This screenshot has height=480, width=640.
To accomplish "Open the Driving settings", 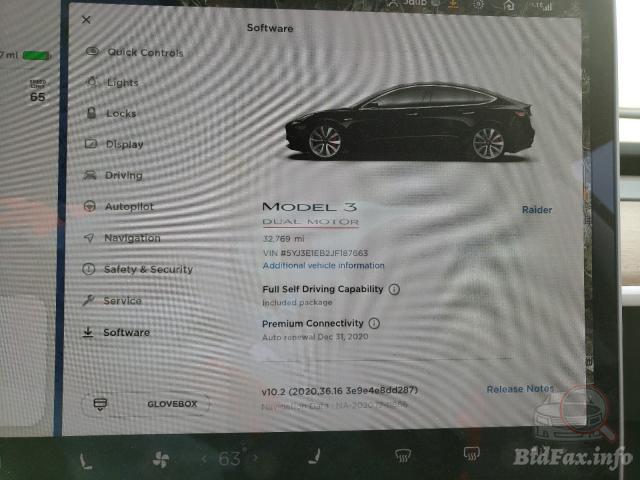I will click(113, 176).
